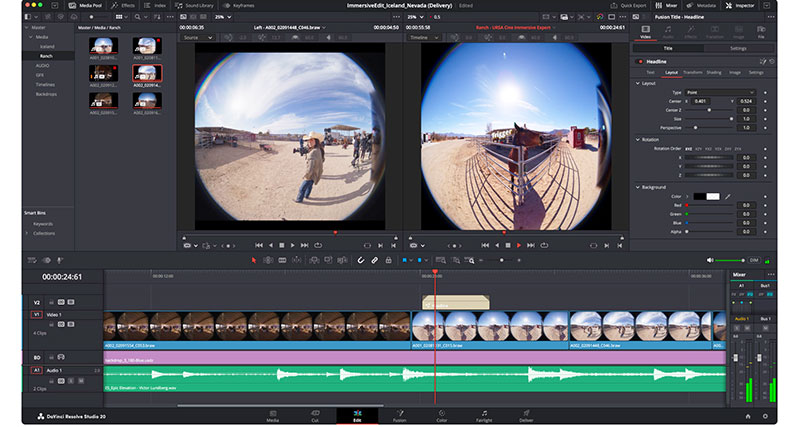Switch to the Cut page
Screen dimensions: 800x427
click(x=315, y=416)
